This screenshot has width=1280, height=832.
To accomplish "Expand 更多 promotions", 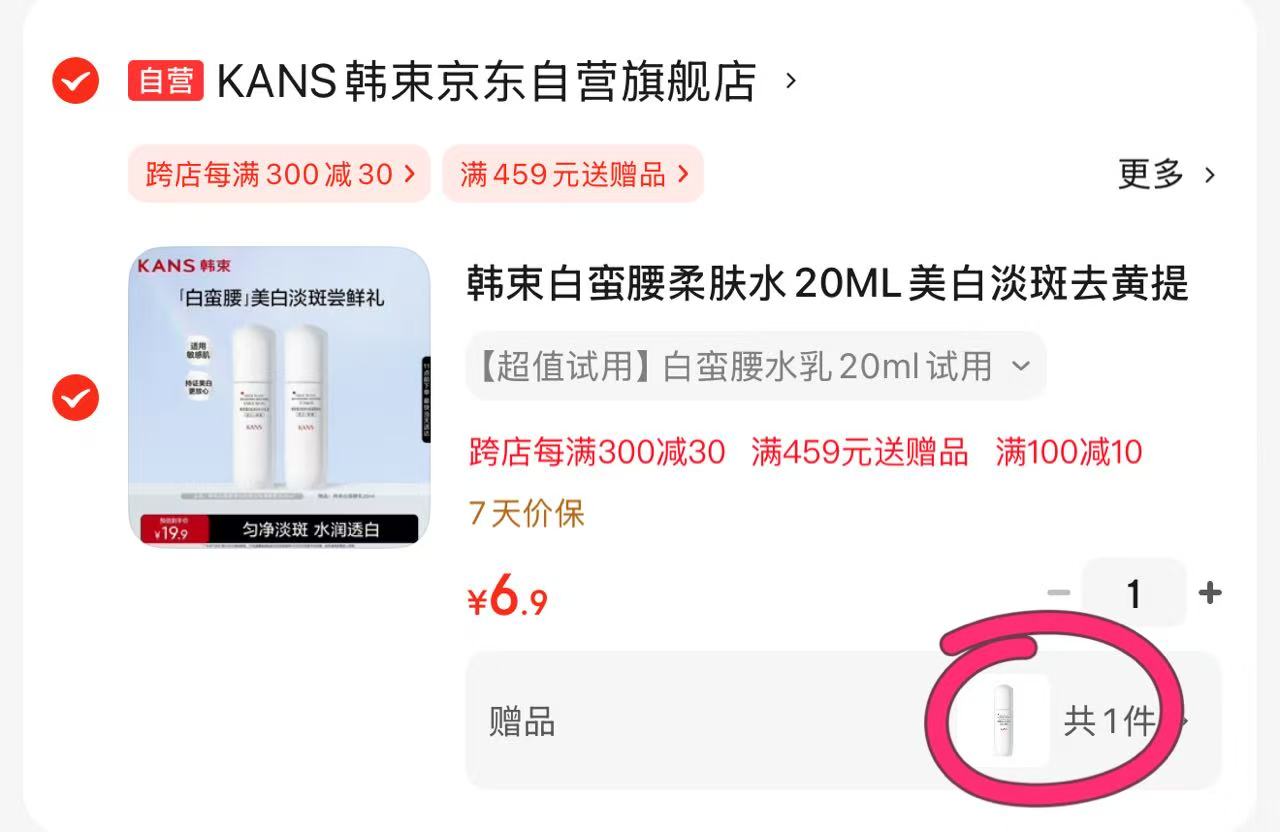I will (x=1167, y=174).
